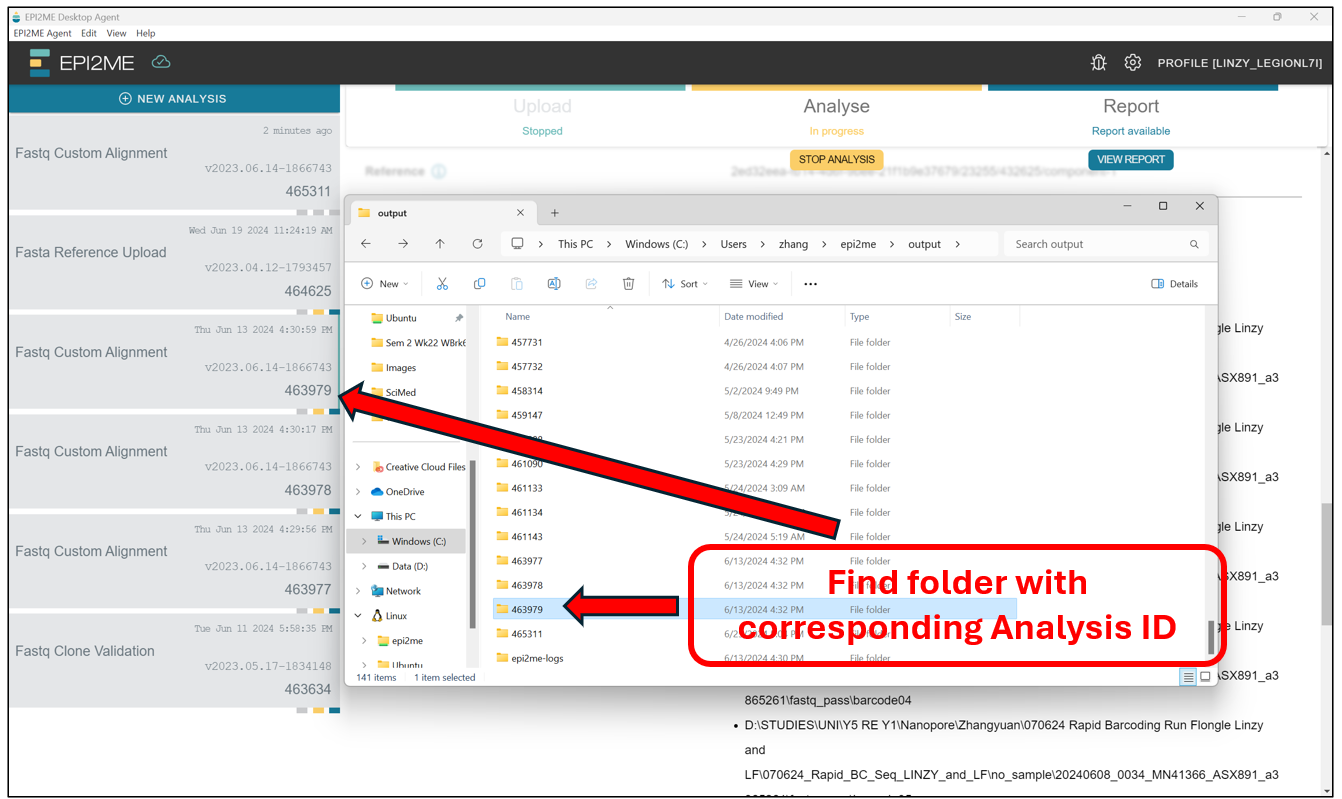Switch Explorer to details list view icon
This screenshot has height=799, width=1342.
[1188, 677]
